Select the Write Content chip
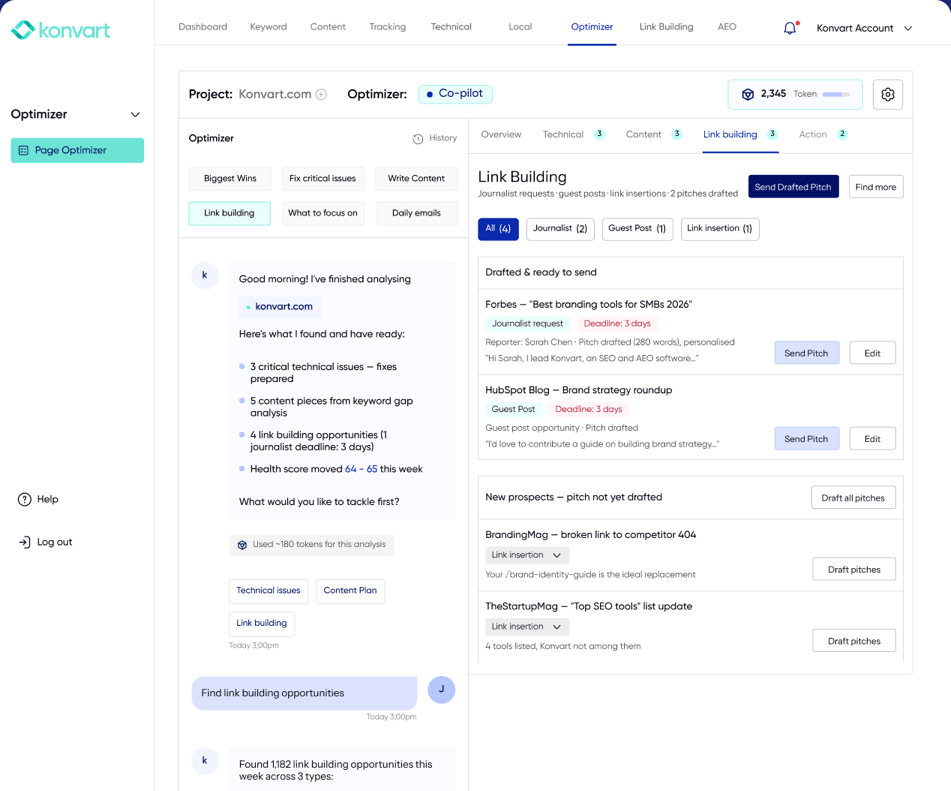The height and width of the screenshot is (791, 951). tap(416, 178)
